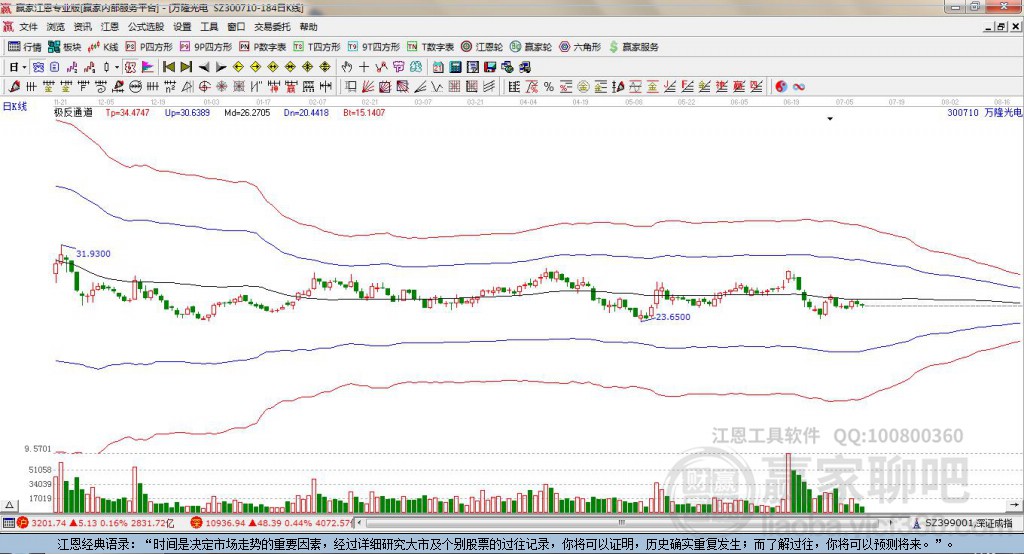Screen dimensions: 1024x554
Task: Click the n² square number tool icon
Action: pos(170,86)
